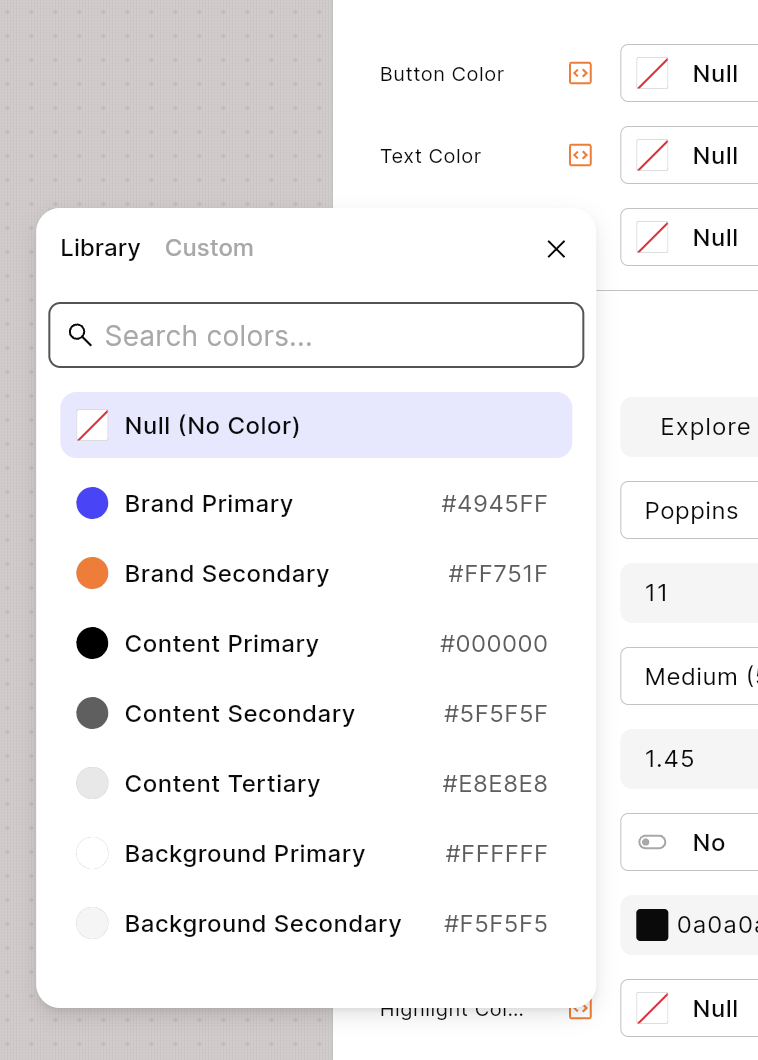
Task: Switch to the Library tab
Action: click(x=100, y=248)
